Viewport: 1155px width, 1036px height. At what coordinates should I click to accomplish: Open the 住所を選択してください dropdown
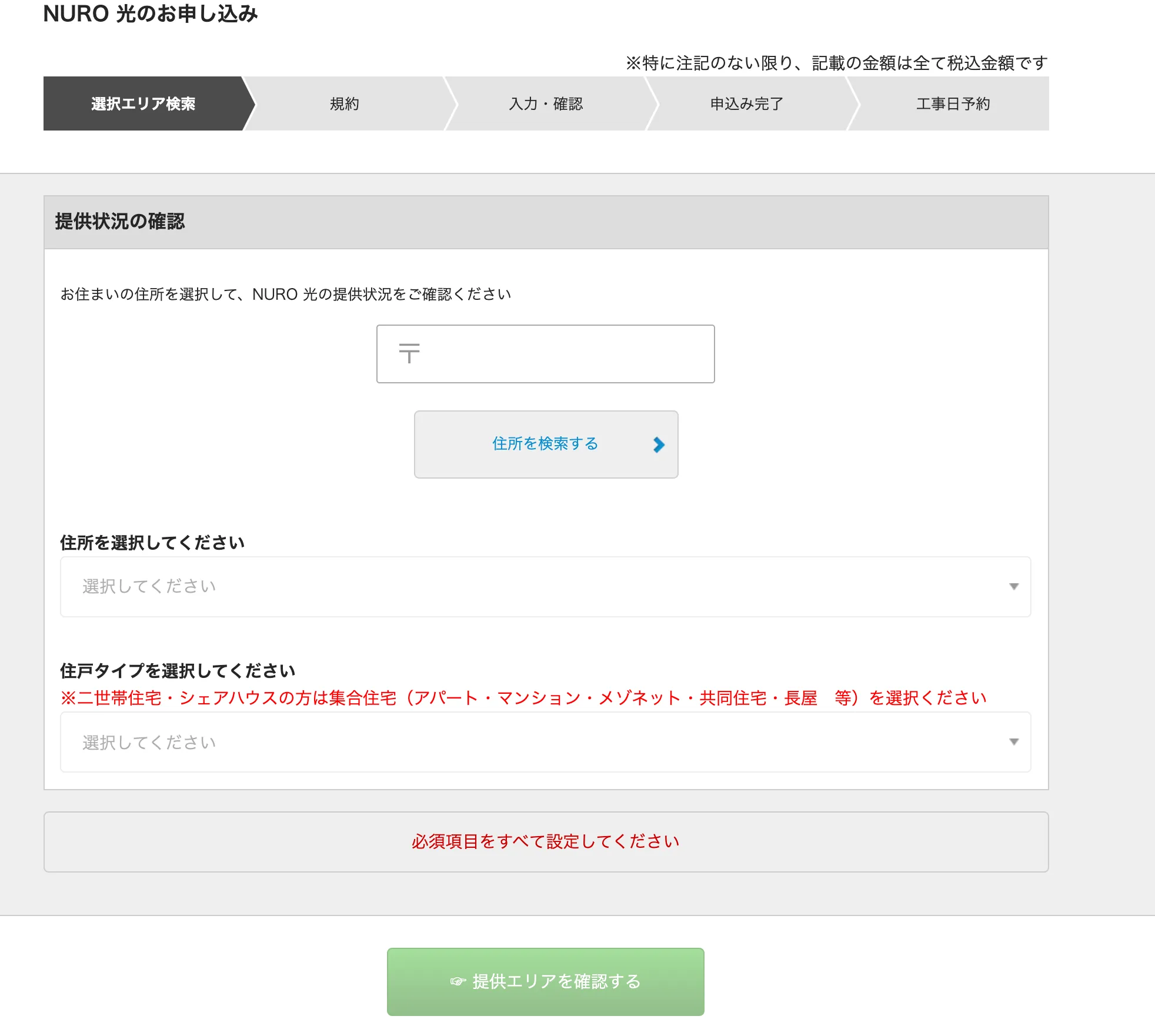point(545,586)
